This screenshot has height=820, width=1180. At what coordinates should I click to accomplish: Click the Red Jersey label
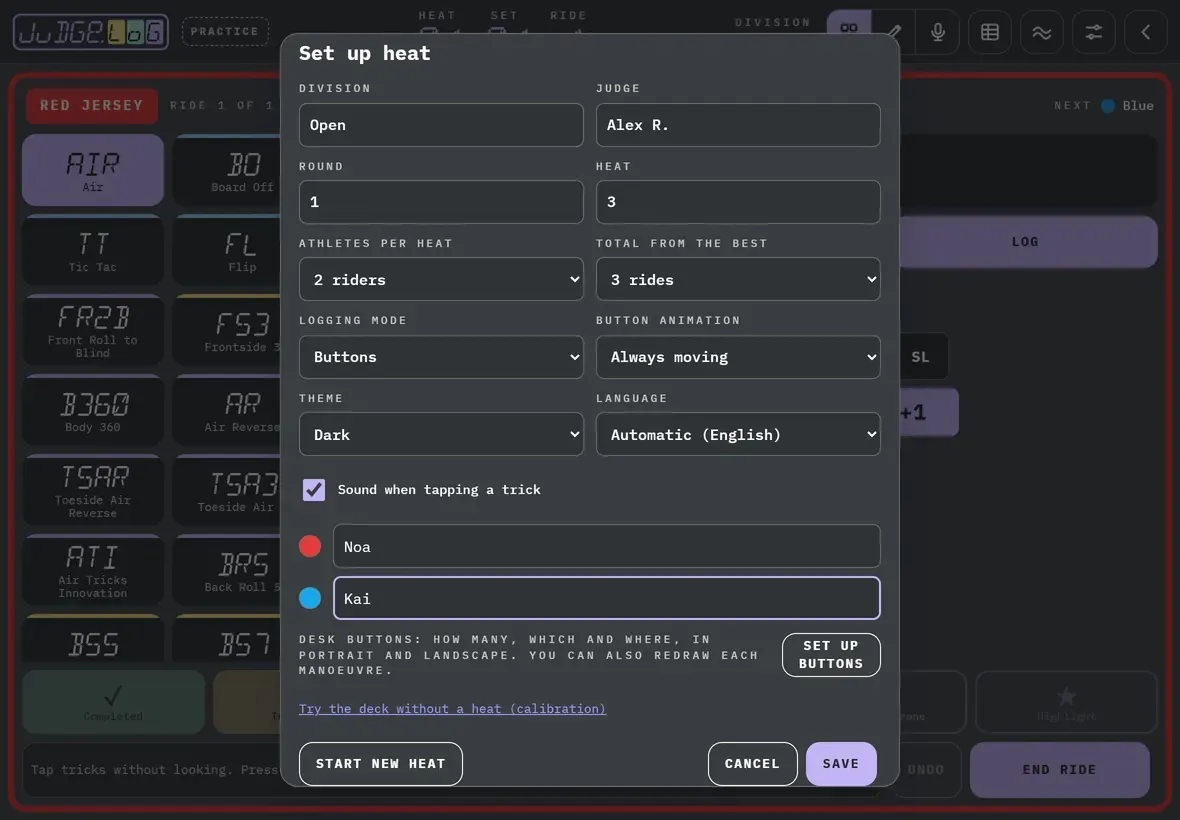pyautogui.click(x=92, y=105)
